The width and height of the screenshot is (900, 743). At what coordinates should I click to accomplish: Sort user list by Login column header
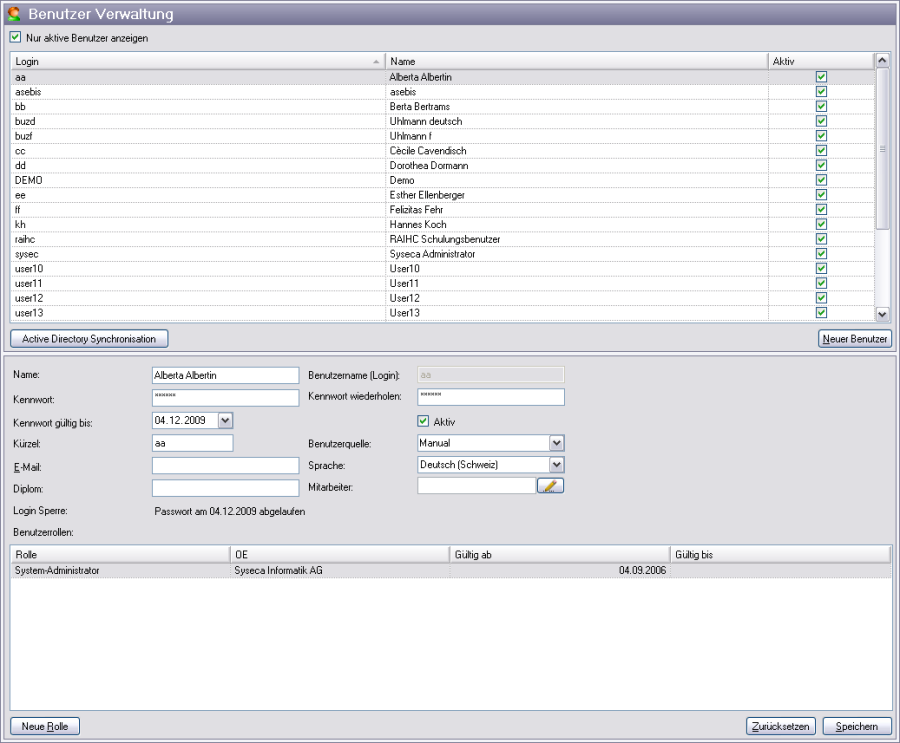[197, 62]
